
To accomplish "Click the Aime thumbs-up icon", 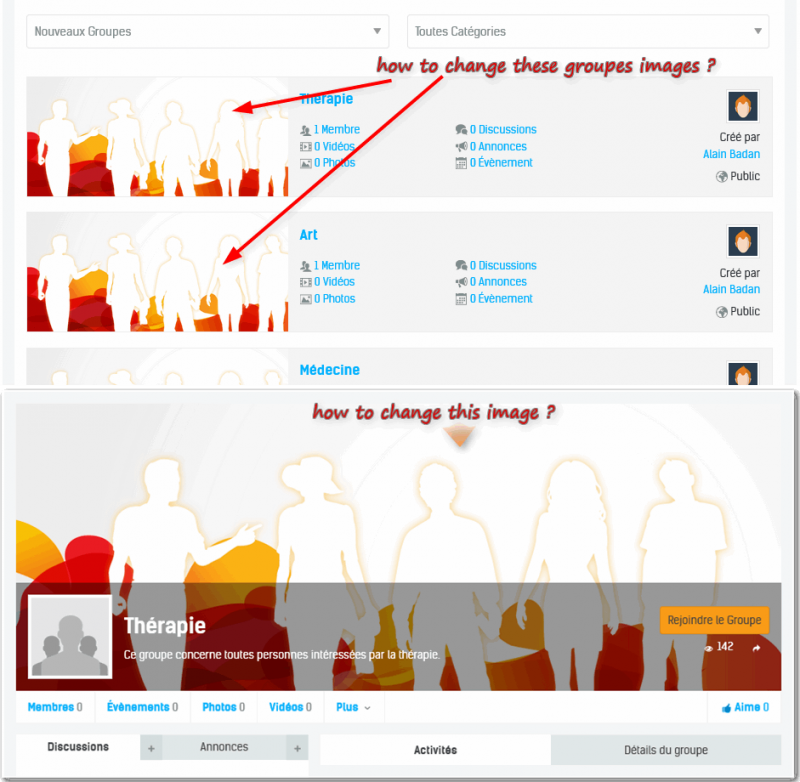I will point(726,708).
